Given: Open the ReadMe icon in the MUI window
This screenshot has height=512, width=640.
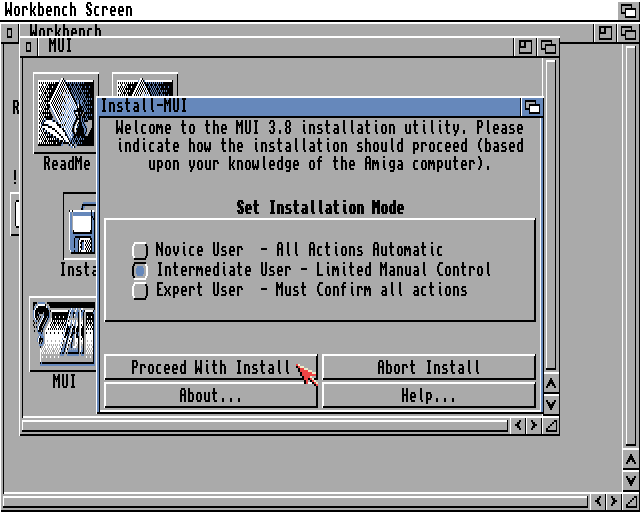Looking at the screenshot, I should pyautogui.click(x=66, y=113).
